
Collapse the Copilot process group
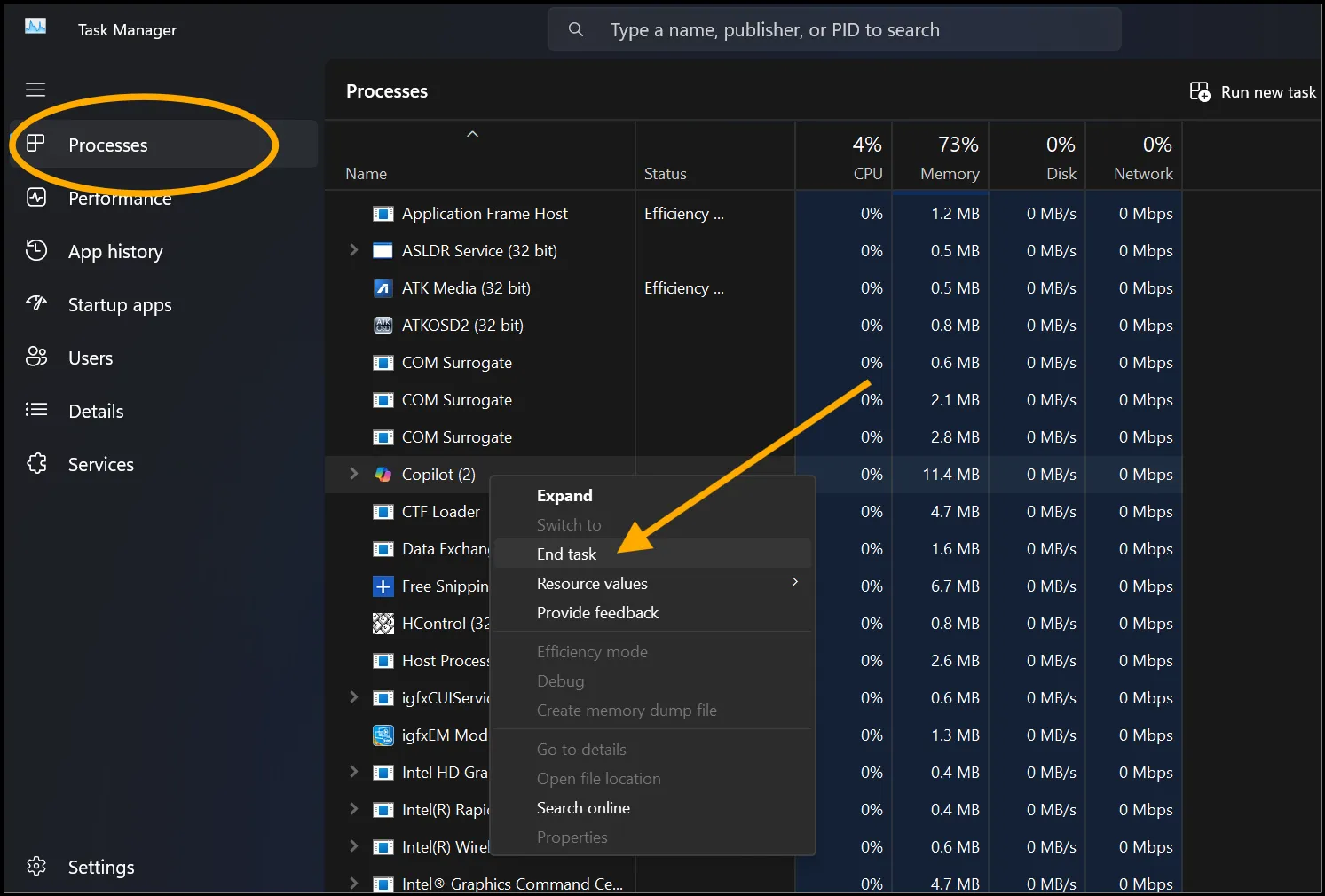coord(353,474)
